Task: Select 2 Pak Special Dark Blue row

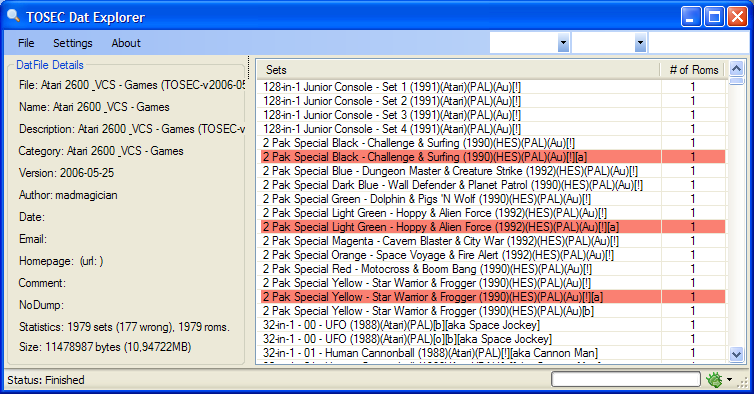Action: point(493,185)
